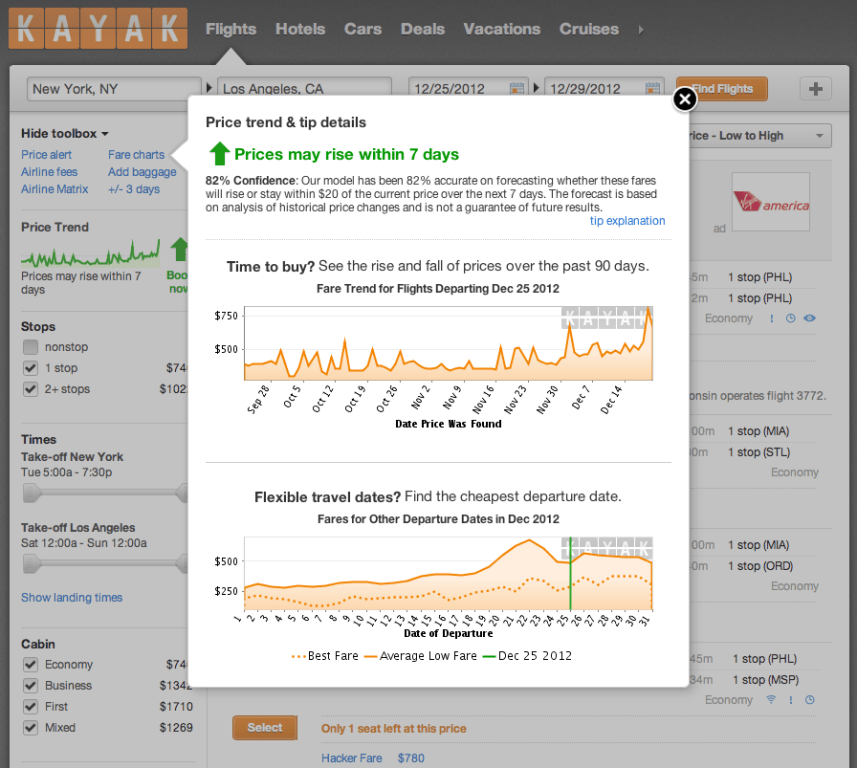The width and height of the screenshot is (857, 768).
Task: Uncheck the Business cabin checkbox
Action: (31, 686)
